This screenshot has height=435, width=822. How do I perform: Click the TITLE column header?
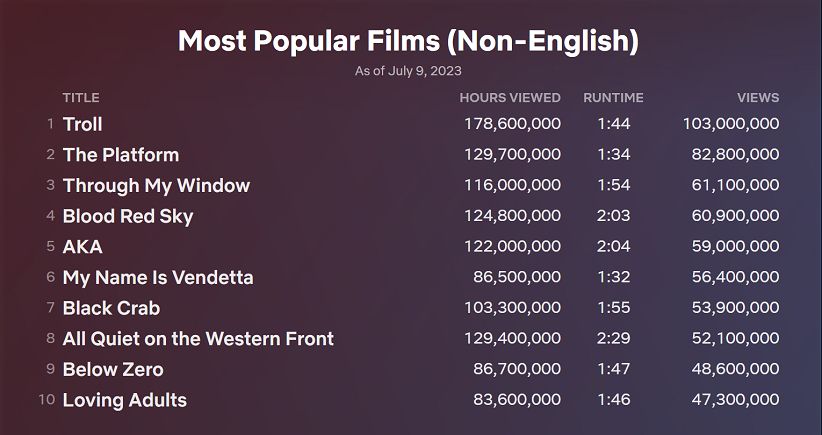coord(81,98)
